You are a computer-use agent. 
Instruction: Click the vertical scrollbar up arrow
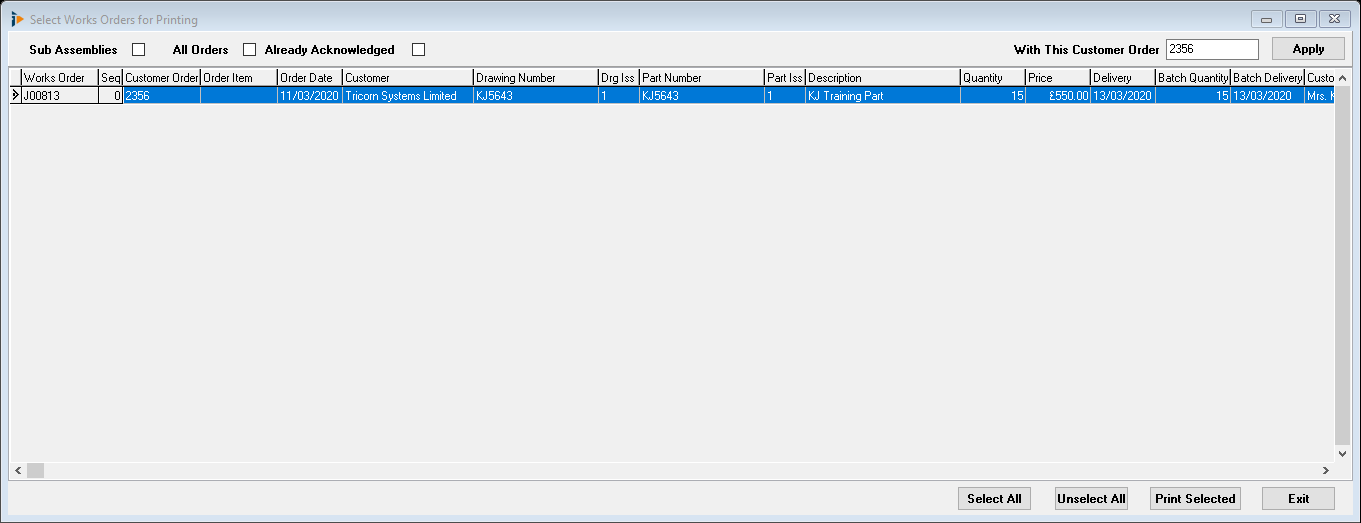pyautogui.click(x=1342, y=78)
